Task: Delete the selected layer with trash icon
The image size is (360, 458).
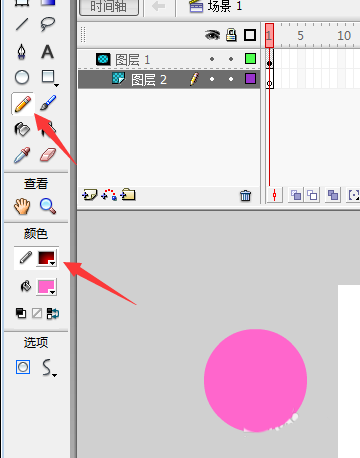Action: 245,195
